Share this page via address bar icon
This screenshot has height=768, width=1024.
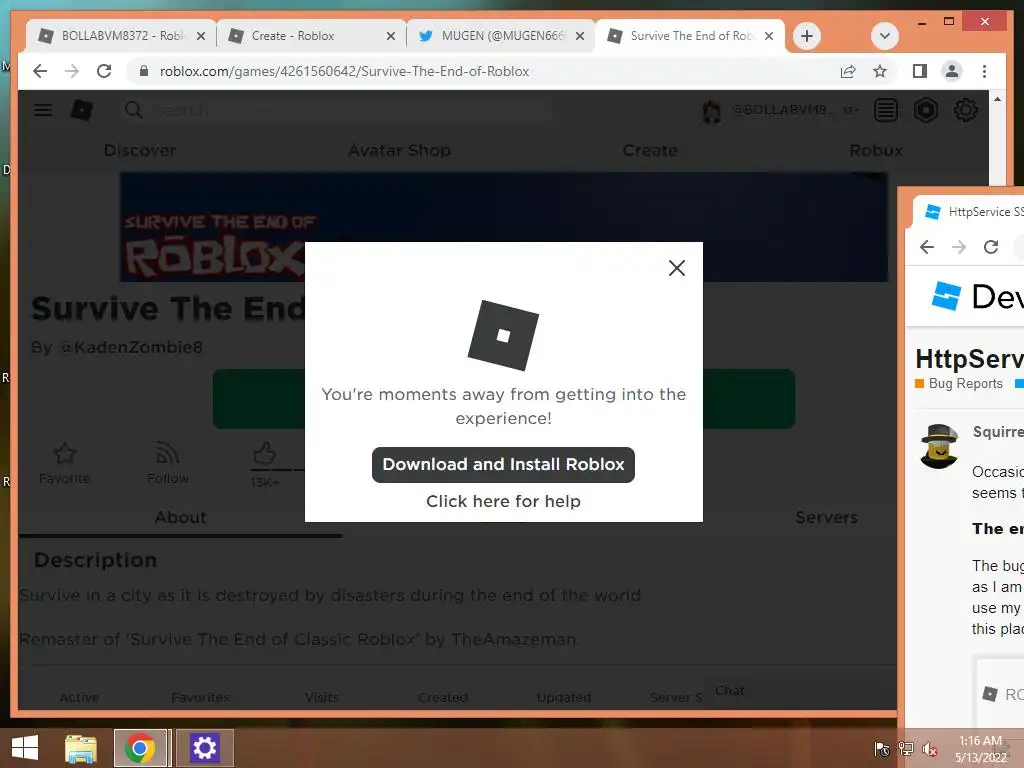848,71
